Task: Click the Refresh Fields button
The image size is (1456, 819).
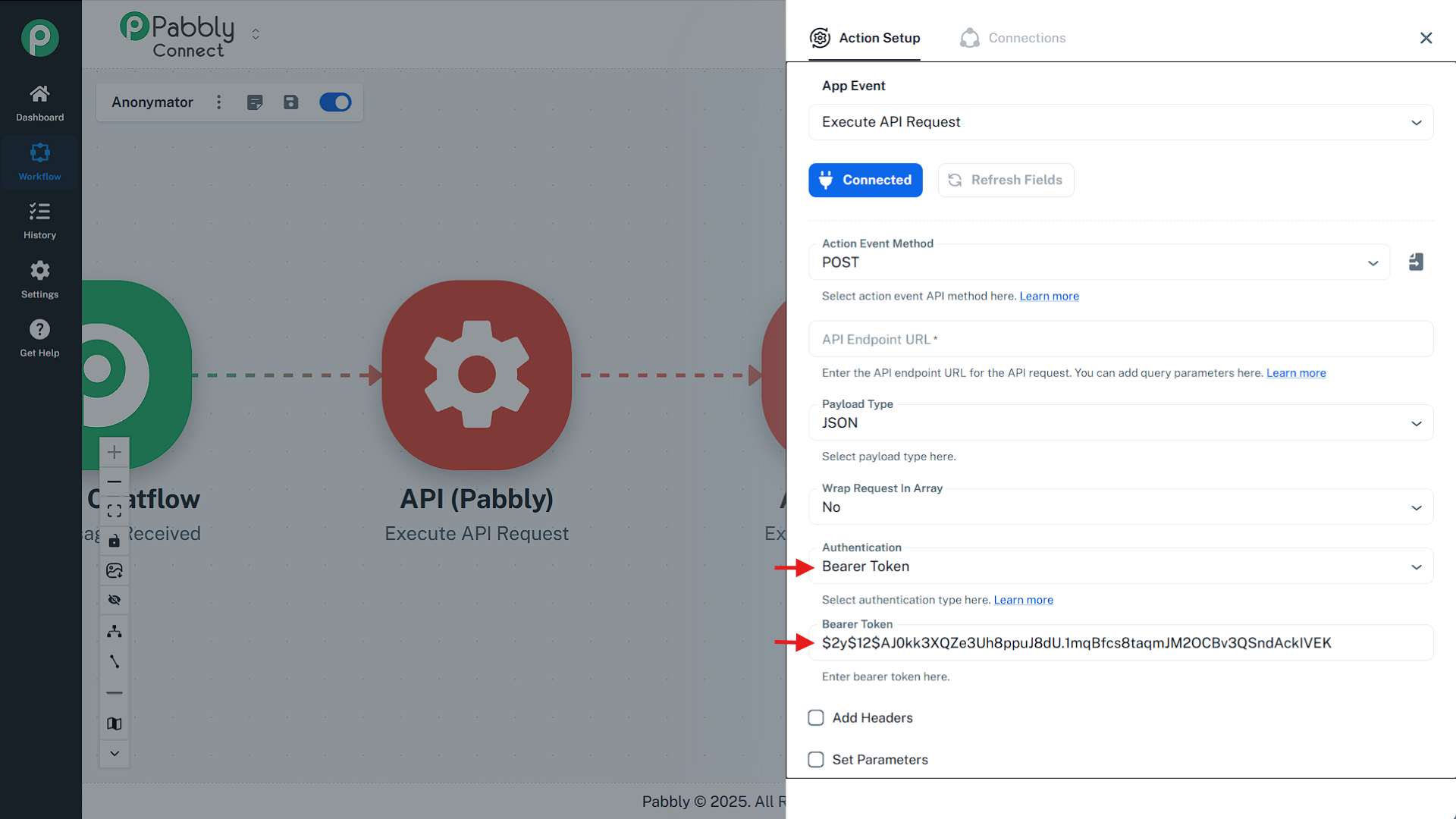Action: point(1006,180)
